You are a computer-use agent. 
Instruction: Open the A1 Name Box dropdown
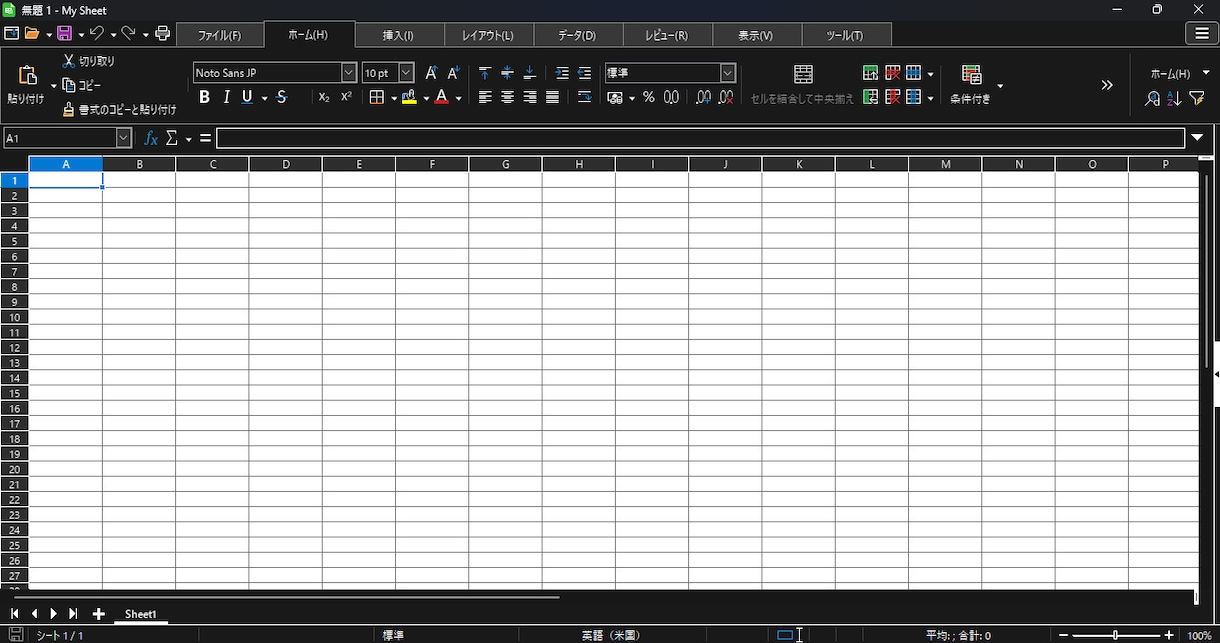click(x=124, y=138)
